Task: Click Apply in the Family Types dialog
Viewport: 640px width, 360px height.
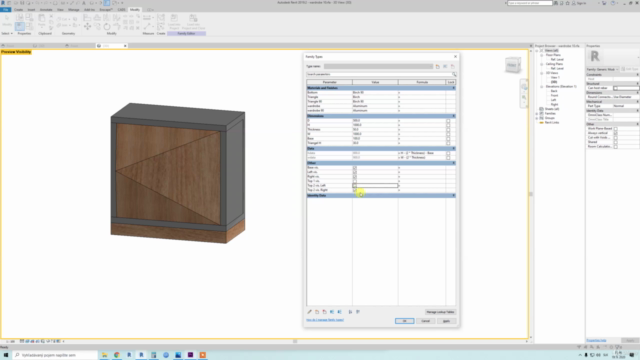Action: [446, 321]
